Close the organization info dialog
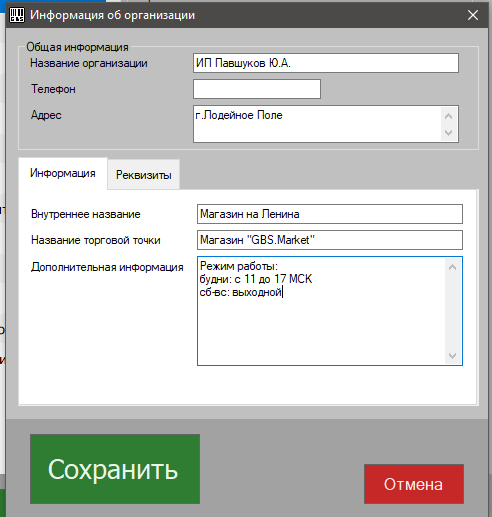 [x=473, y=15]
